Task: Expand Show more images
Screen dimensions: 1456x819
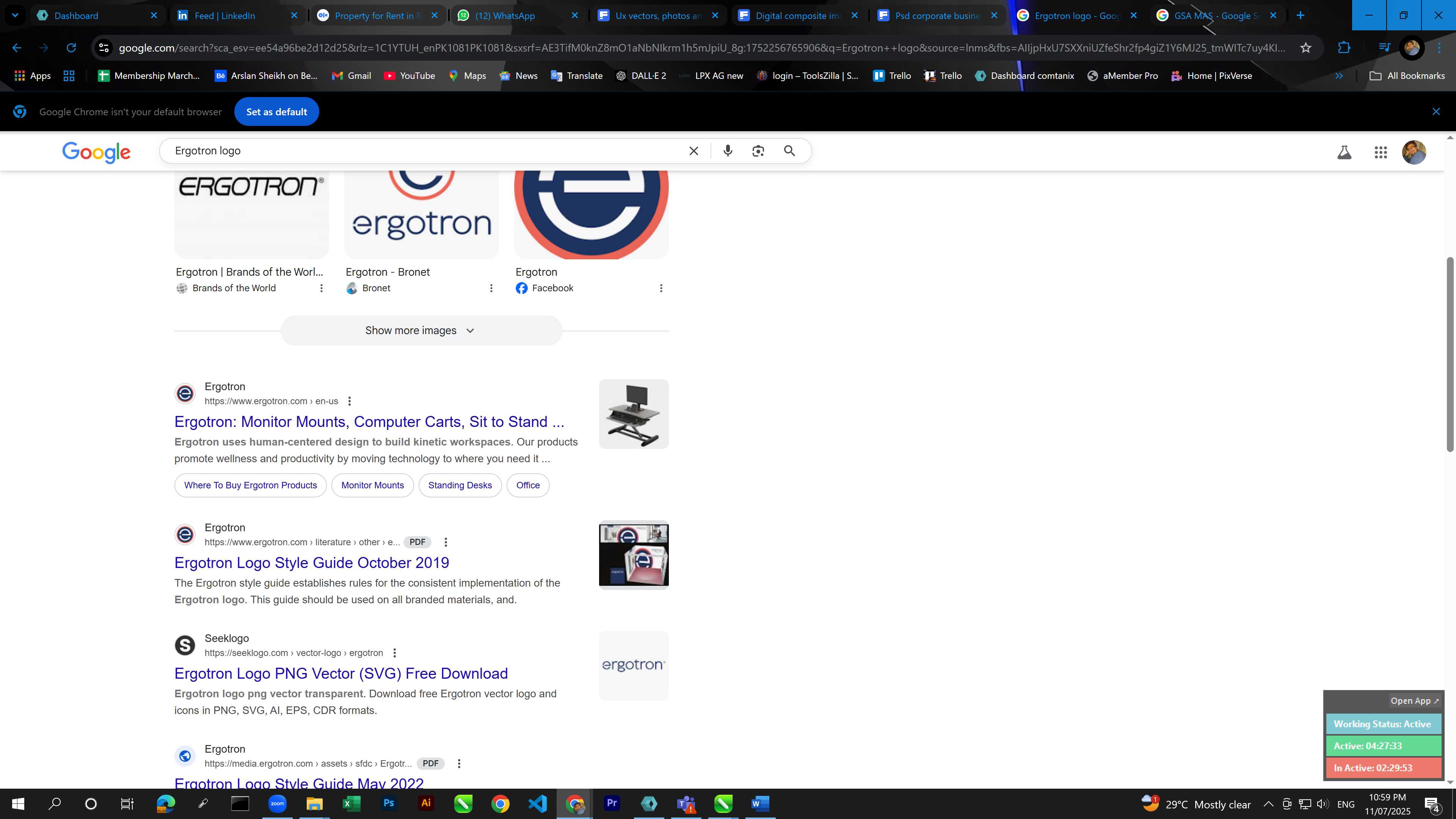Action: 421,331
